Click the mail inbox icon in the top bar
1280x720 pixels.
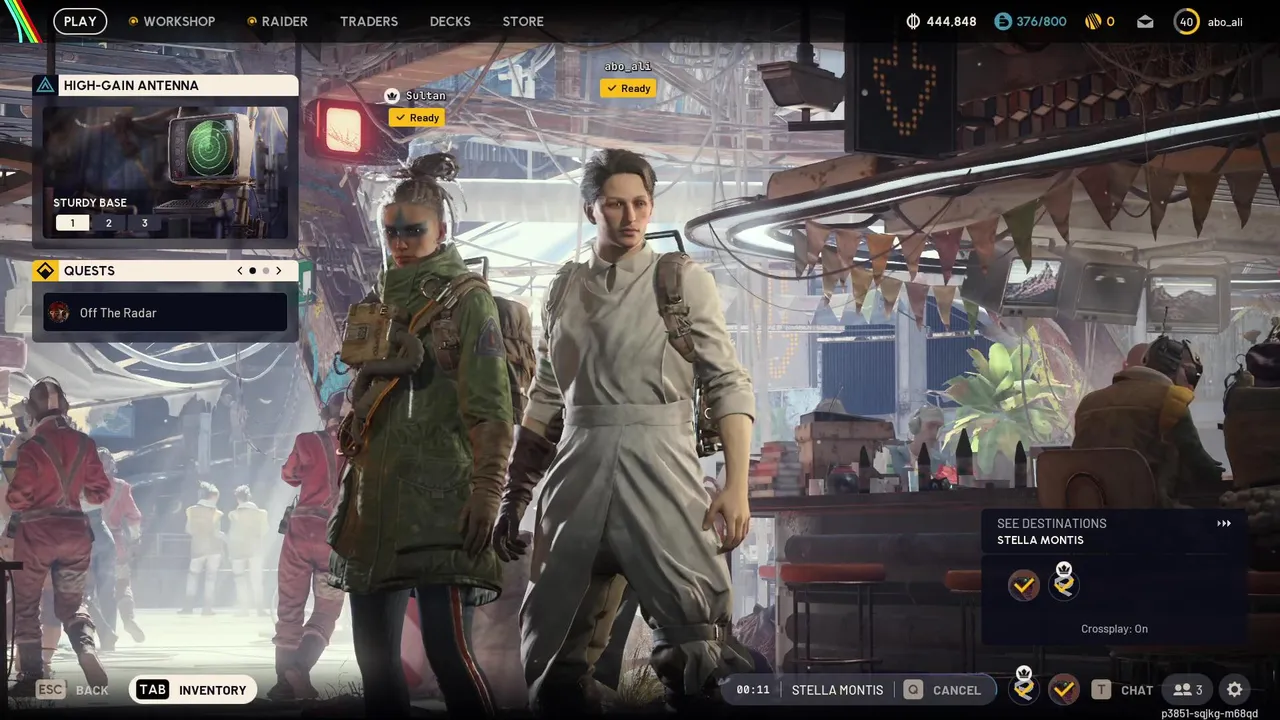point(1145,21)
